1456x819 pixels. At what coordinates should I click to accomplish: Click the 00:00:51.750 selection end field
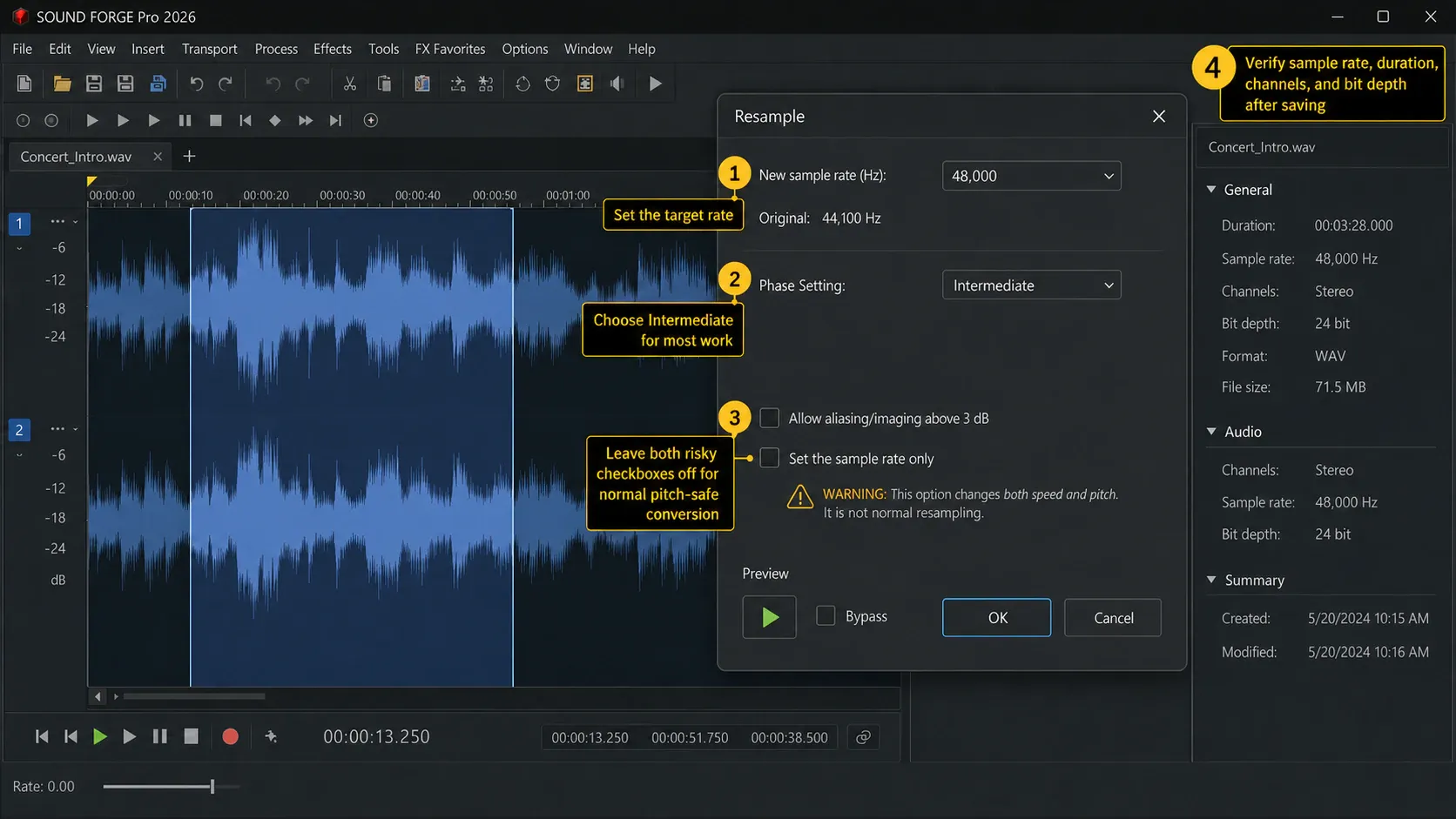coord(690,737)
